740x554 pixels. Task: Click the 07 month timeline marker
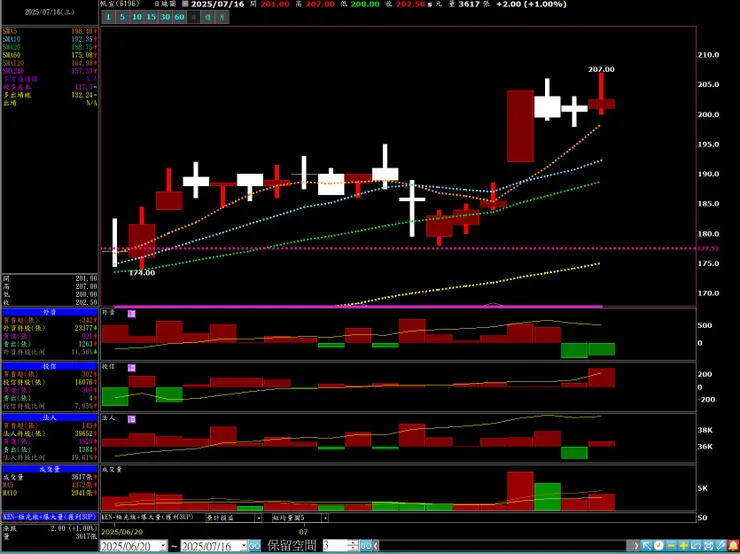tap(305, 532)
